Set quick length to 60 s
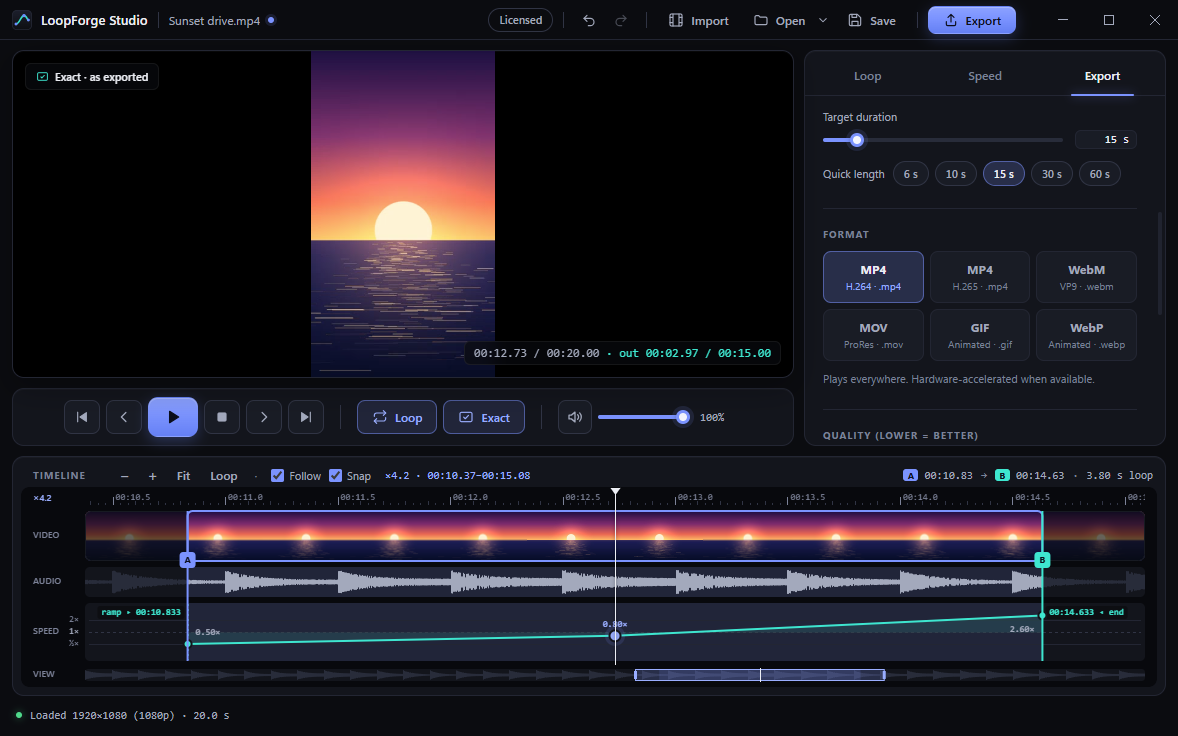This screenshot has width=1178, height=736. click(x=1100, y=173)
